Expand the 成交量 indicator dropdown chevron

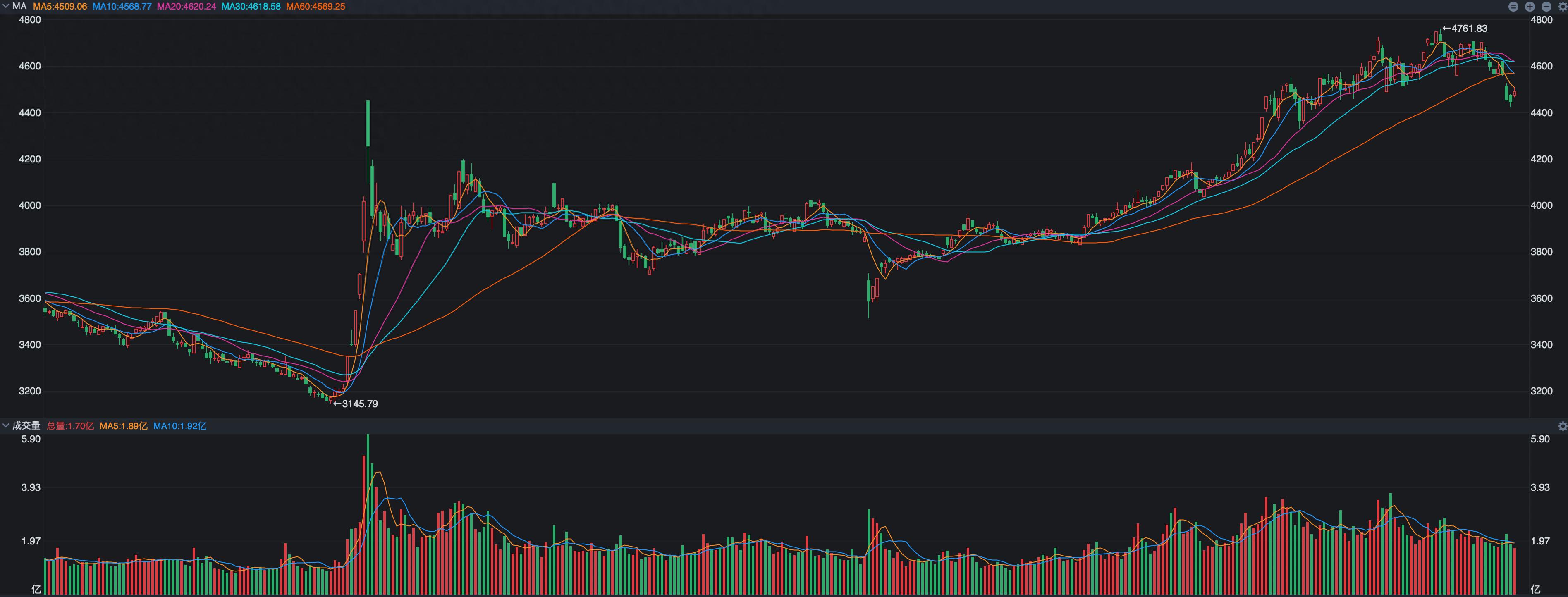pyautogui.click(x=5, y=425)
